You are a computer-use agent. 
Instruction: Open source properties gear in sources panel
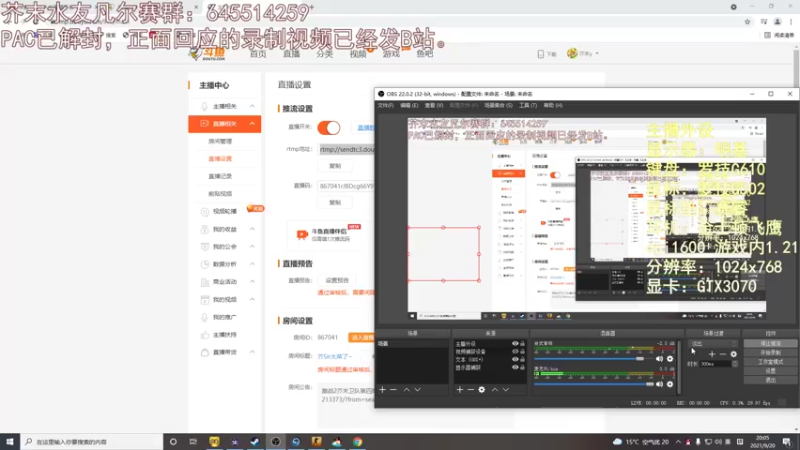(482, 390)
